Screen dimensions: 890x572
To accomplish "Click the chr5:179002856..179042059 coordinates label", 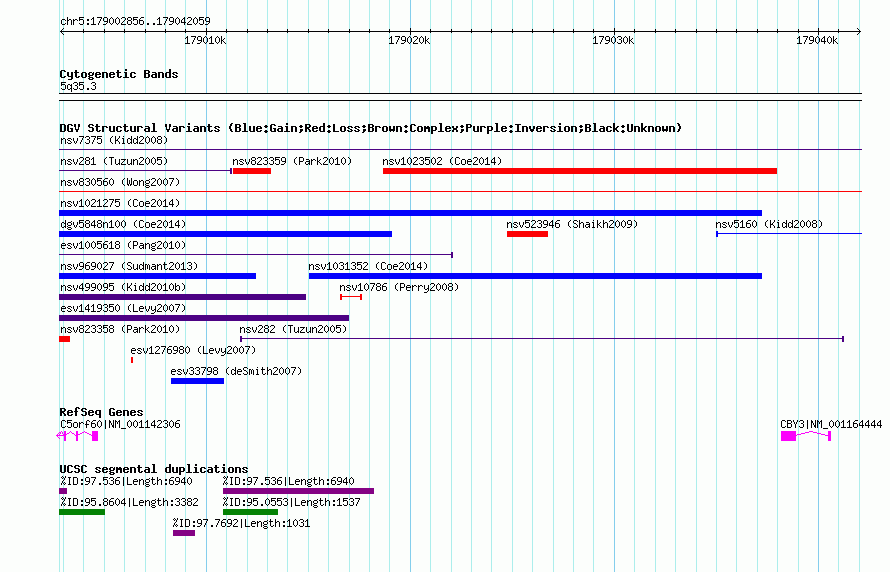I will (135, 21).
